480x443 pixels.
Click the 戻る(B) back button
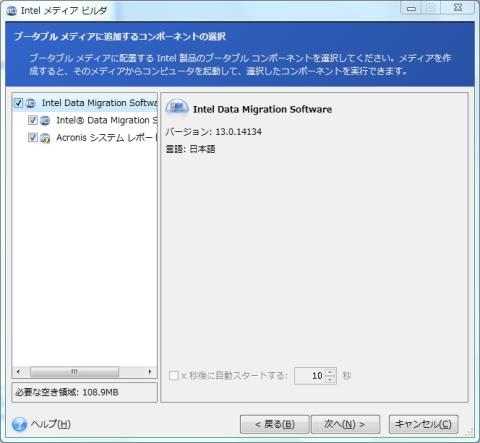pos(275,424)
